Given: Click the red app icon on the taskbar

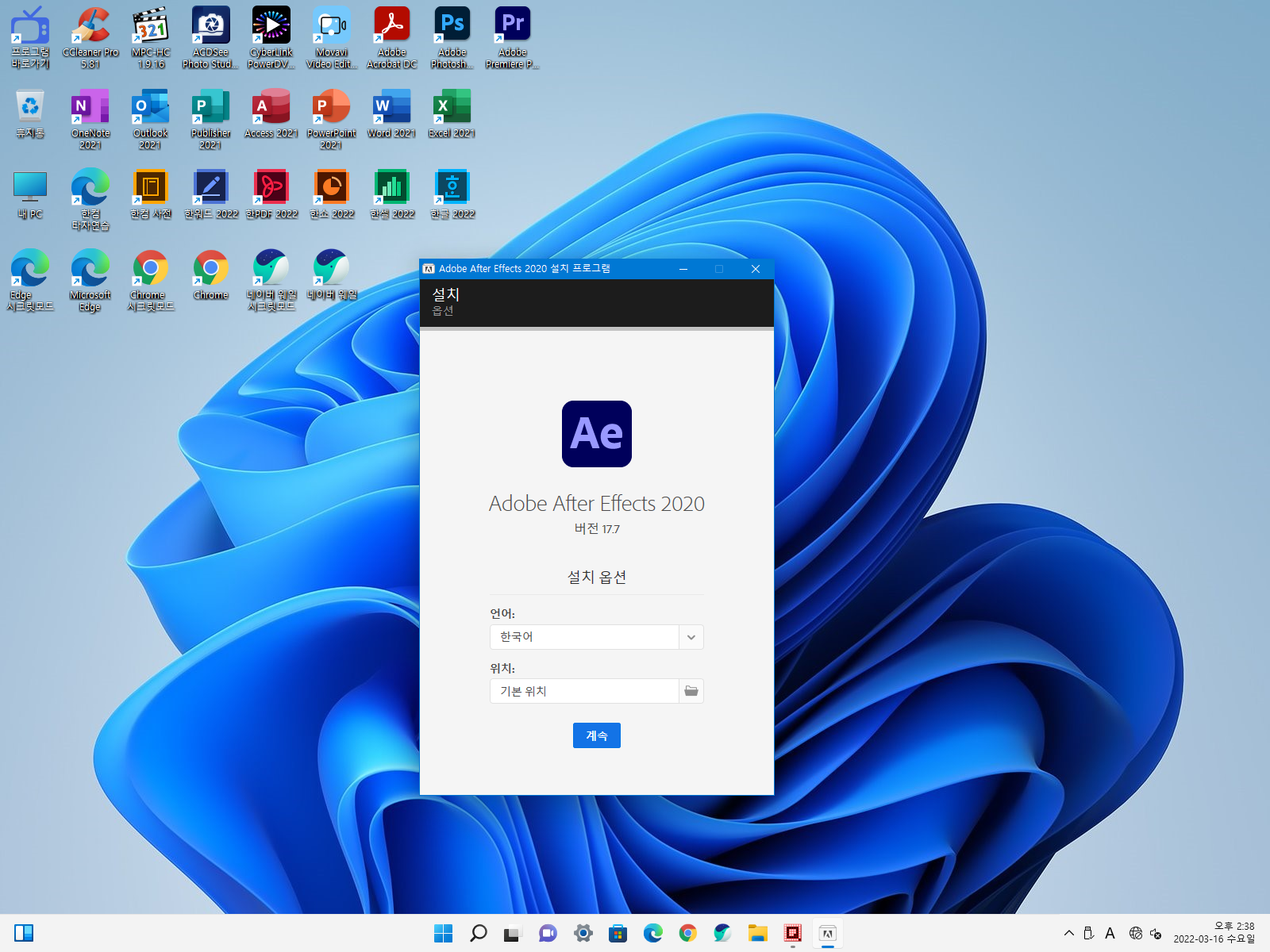Looking at the screenshot, I should point(793,933).
